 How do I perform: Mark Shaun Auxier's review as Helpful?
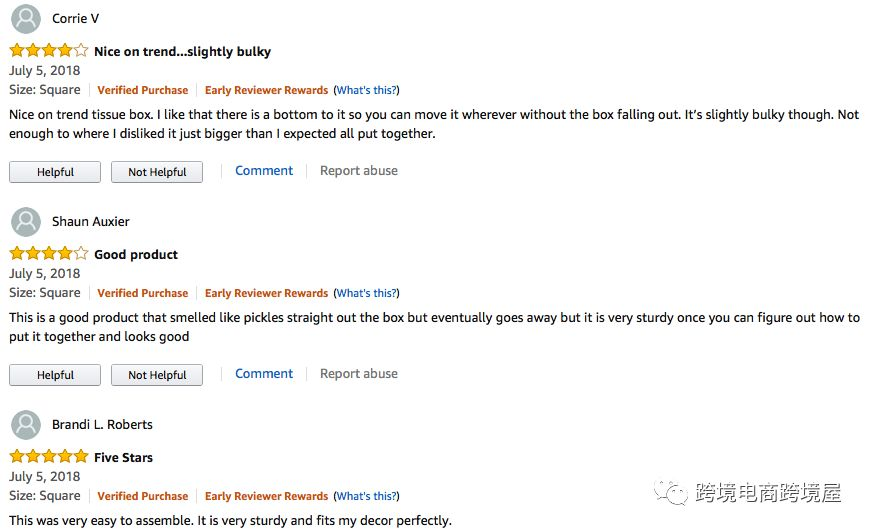[55, 375]
